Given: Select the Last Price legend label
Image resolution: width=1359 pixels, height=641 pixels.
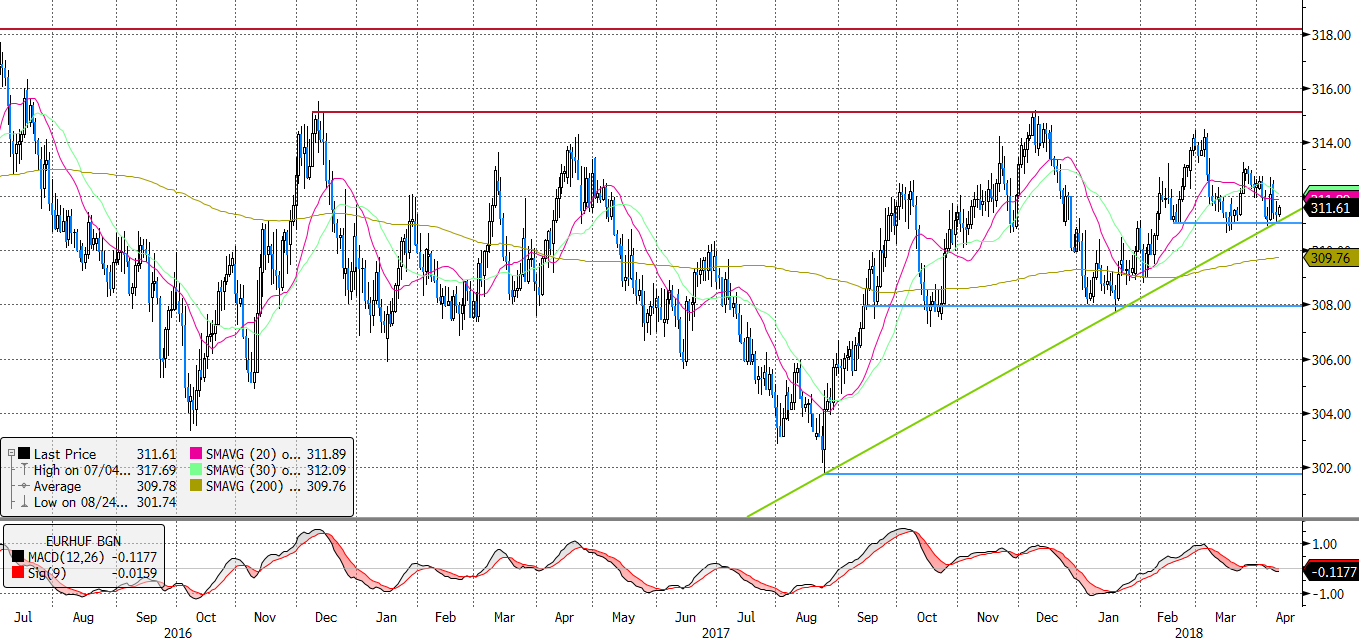Looking at the screenshot, I should pos(63,453).
